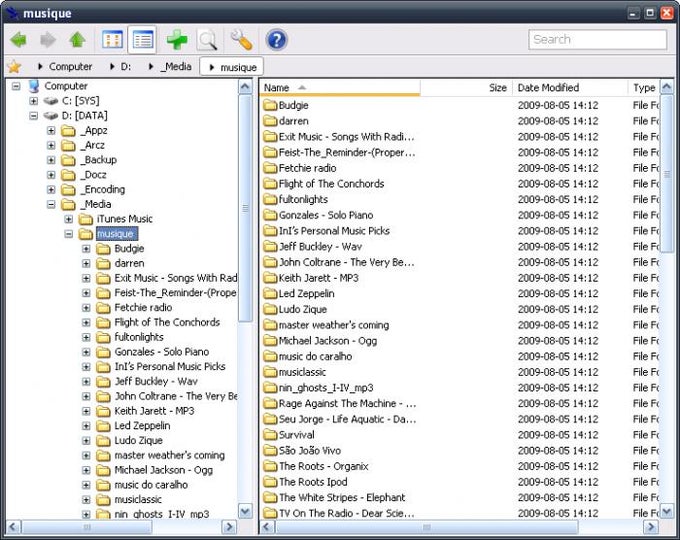
Task: Click the Ludo Zique folder icon in list
Action: tap(270, 309)
